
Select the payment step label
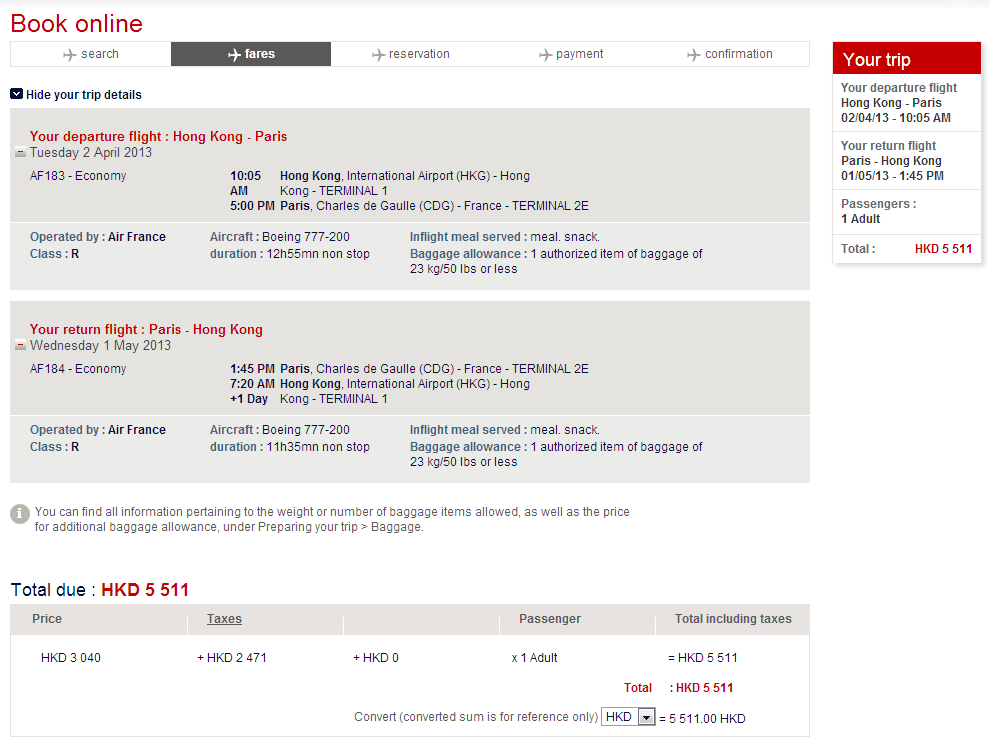[x=580, y=54]
